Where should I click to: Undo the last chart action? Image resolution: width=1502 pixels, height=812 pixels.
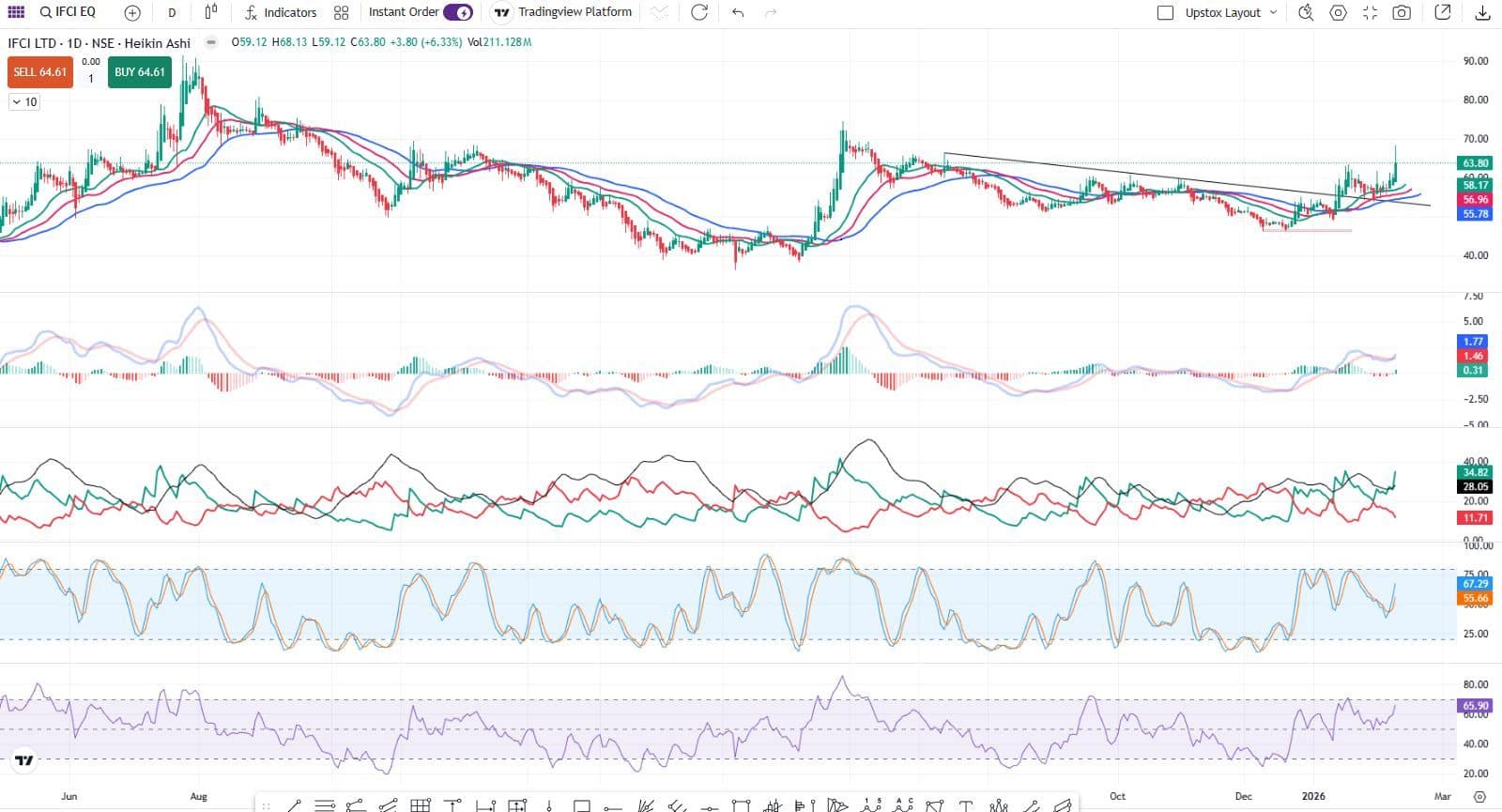(x=738, y=12)
